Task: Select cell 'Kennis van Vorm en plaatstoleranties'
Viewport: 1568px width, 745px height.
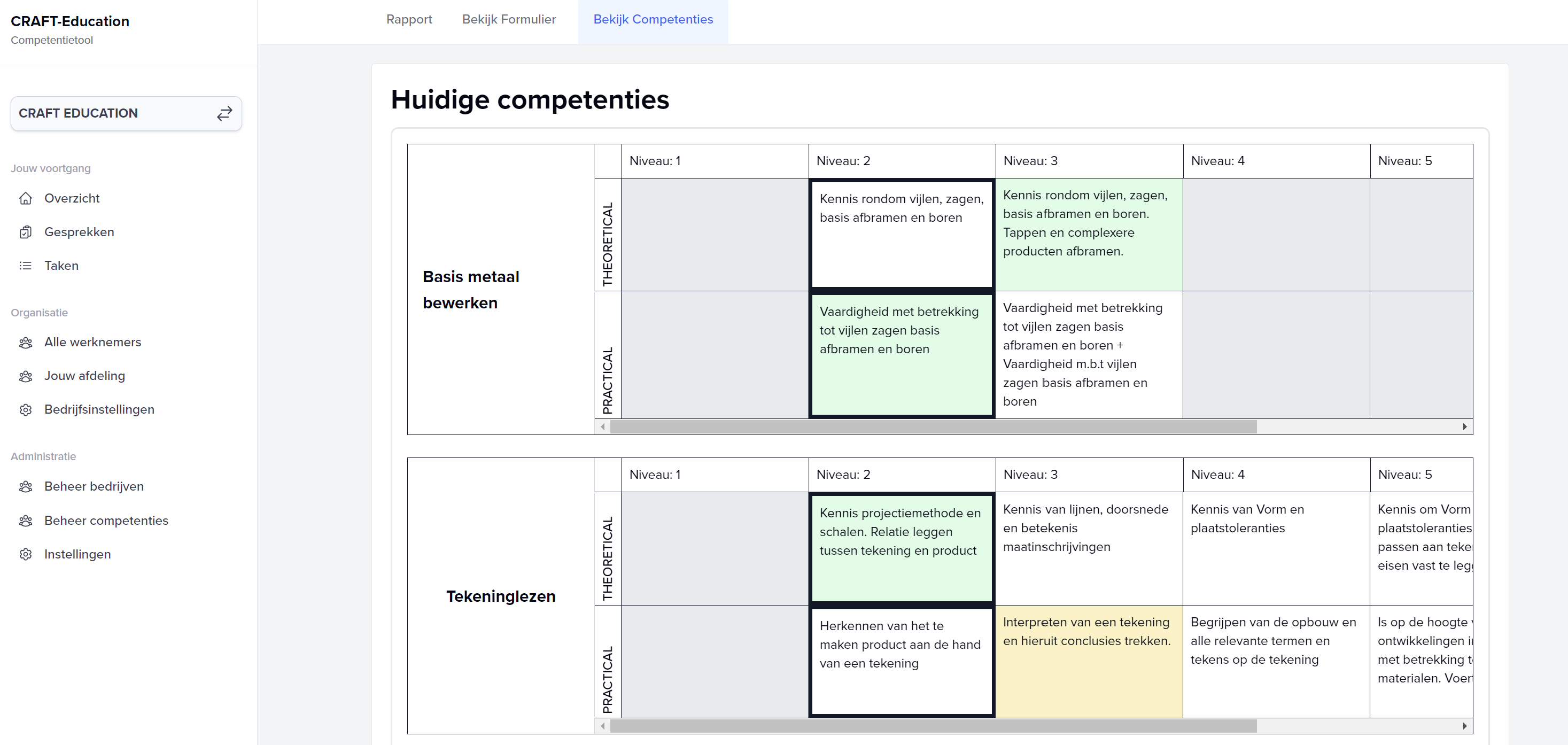Action: pyautogui.click(x=1276, y=548)
